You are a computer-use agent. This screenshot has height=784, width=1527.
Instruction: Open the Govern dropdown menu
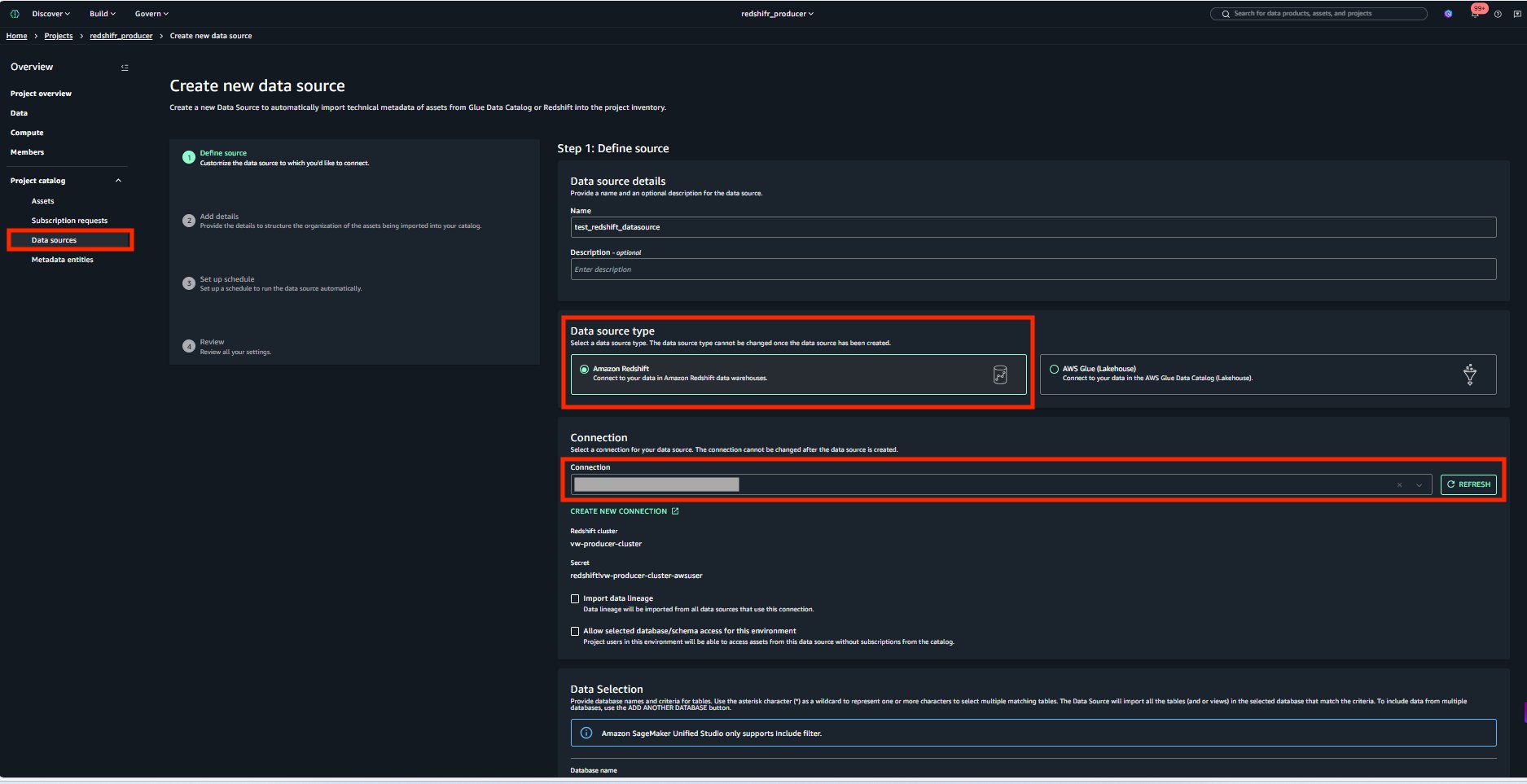tap(151, 14)
